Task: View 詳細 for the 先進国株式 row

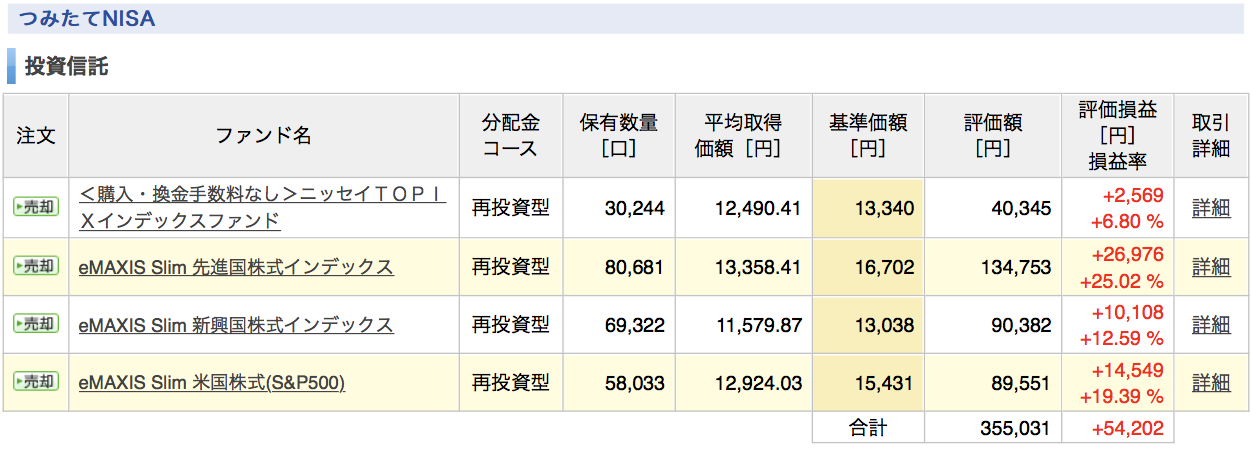Action: click(x=1211, y=267)
